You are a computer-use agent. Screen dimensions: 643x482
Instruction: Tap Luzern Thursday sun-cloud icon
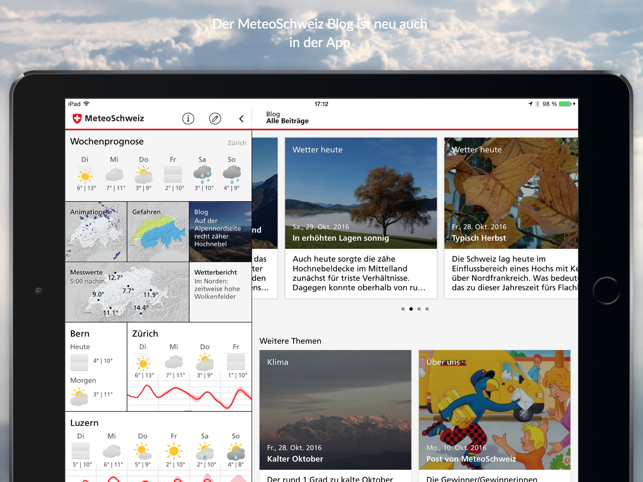pos(143,451)
